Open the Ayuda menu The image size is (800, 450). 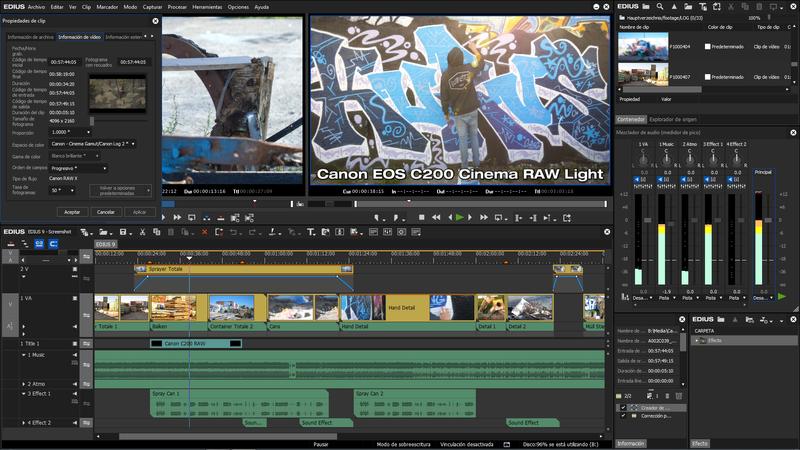click(262, 7)
